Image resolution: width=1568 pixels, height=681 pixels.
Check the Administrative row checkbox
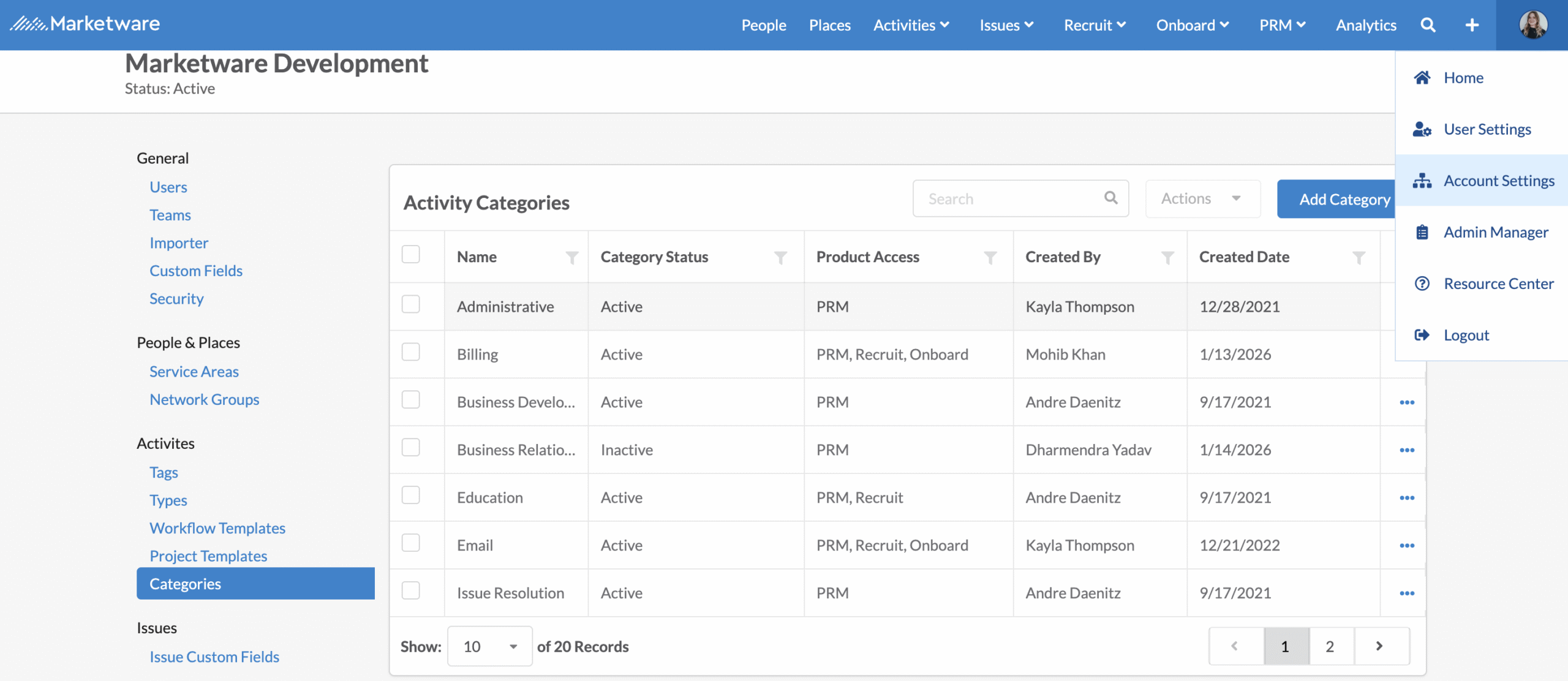point(411,304)
